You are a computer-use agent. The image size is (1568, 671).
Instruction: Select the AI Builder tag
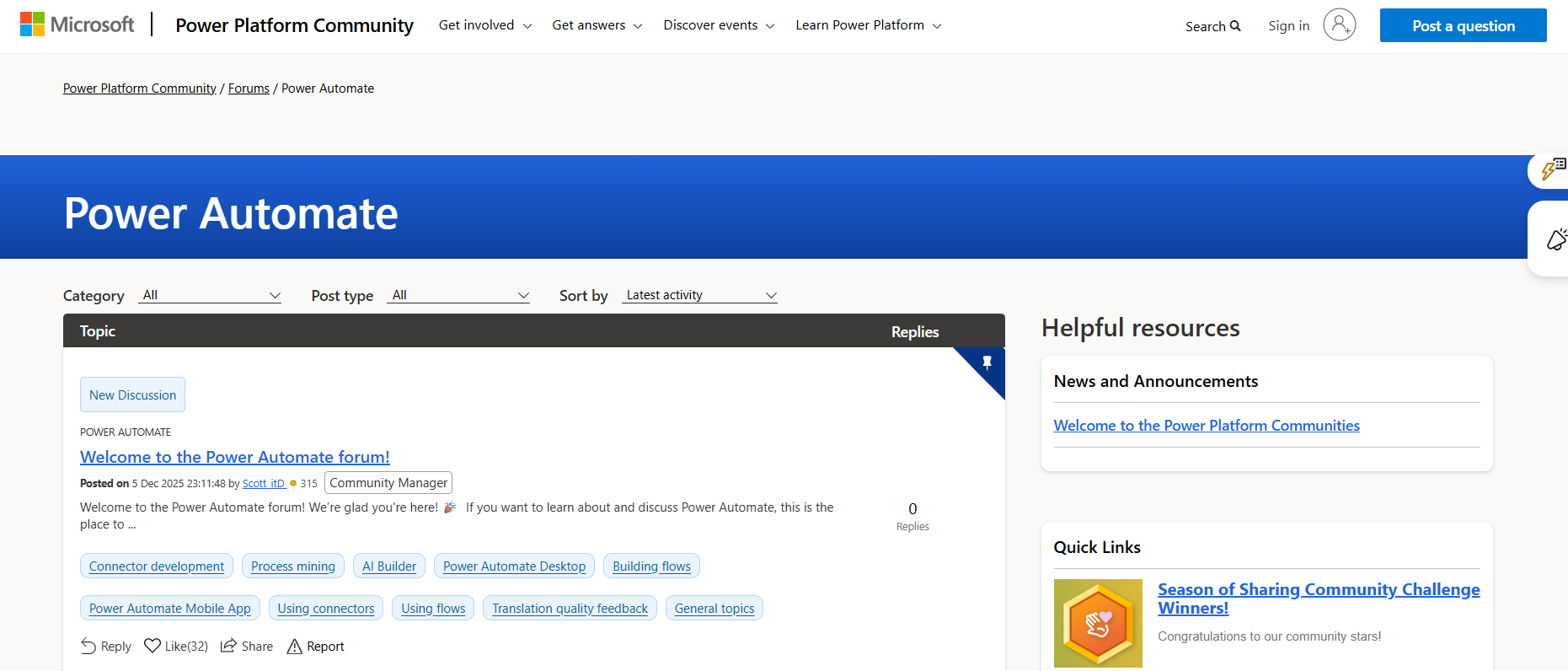[x=389, y=566]
